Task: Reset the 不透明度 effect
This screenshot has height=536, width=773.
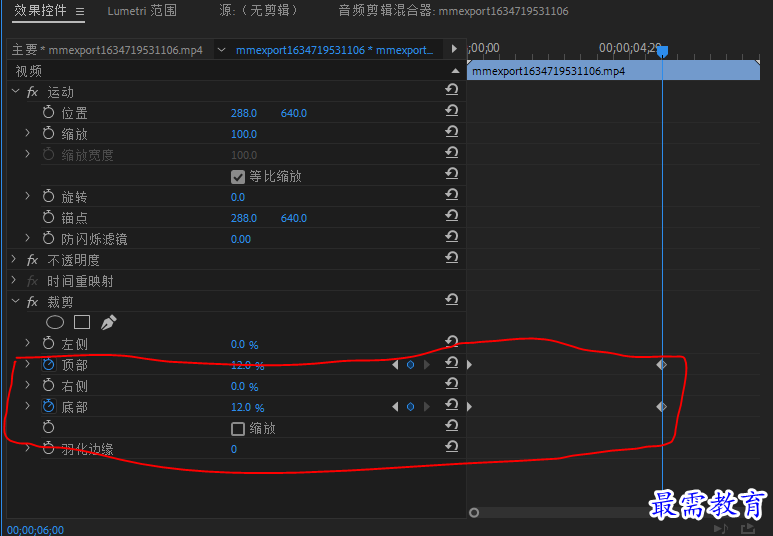Action: (452, 258)
